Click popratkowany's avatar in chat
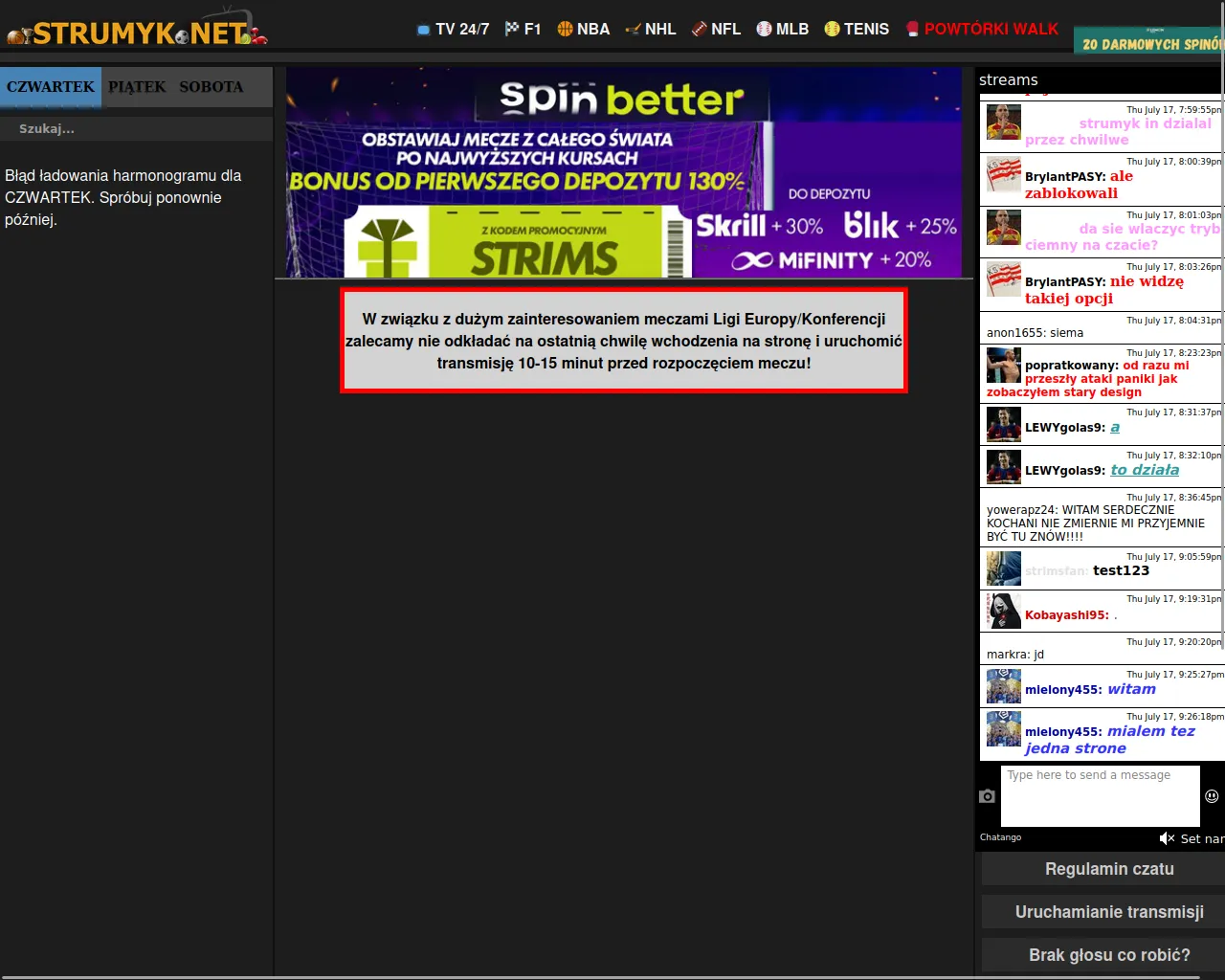Image resolution: width=1225 pixels, height=980 pixels. (1004, 365)
